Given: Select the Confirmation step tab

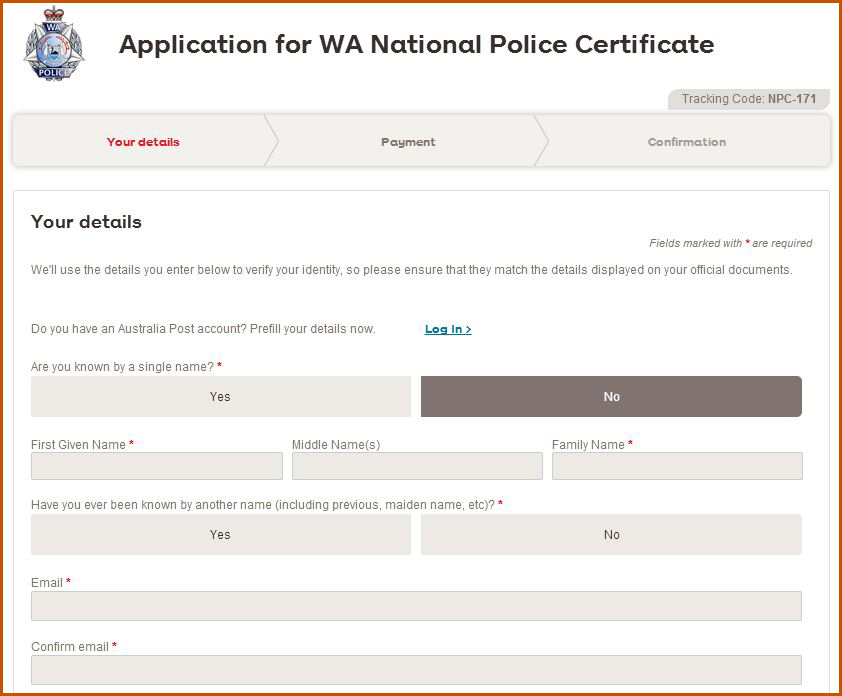Looking at the screenshot, I should click(686, 142).
